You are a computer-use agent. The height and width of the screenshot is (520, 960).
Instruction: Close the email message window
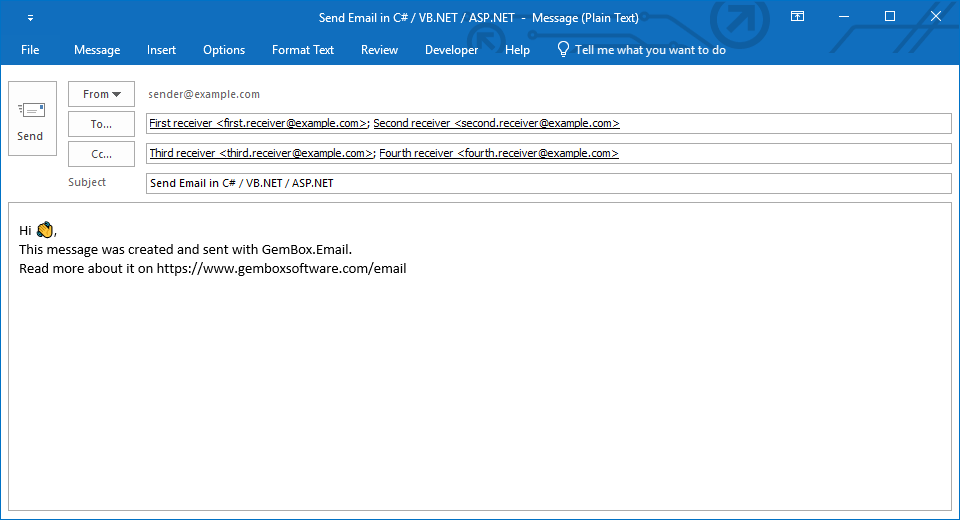point(935,17)
